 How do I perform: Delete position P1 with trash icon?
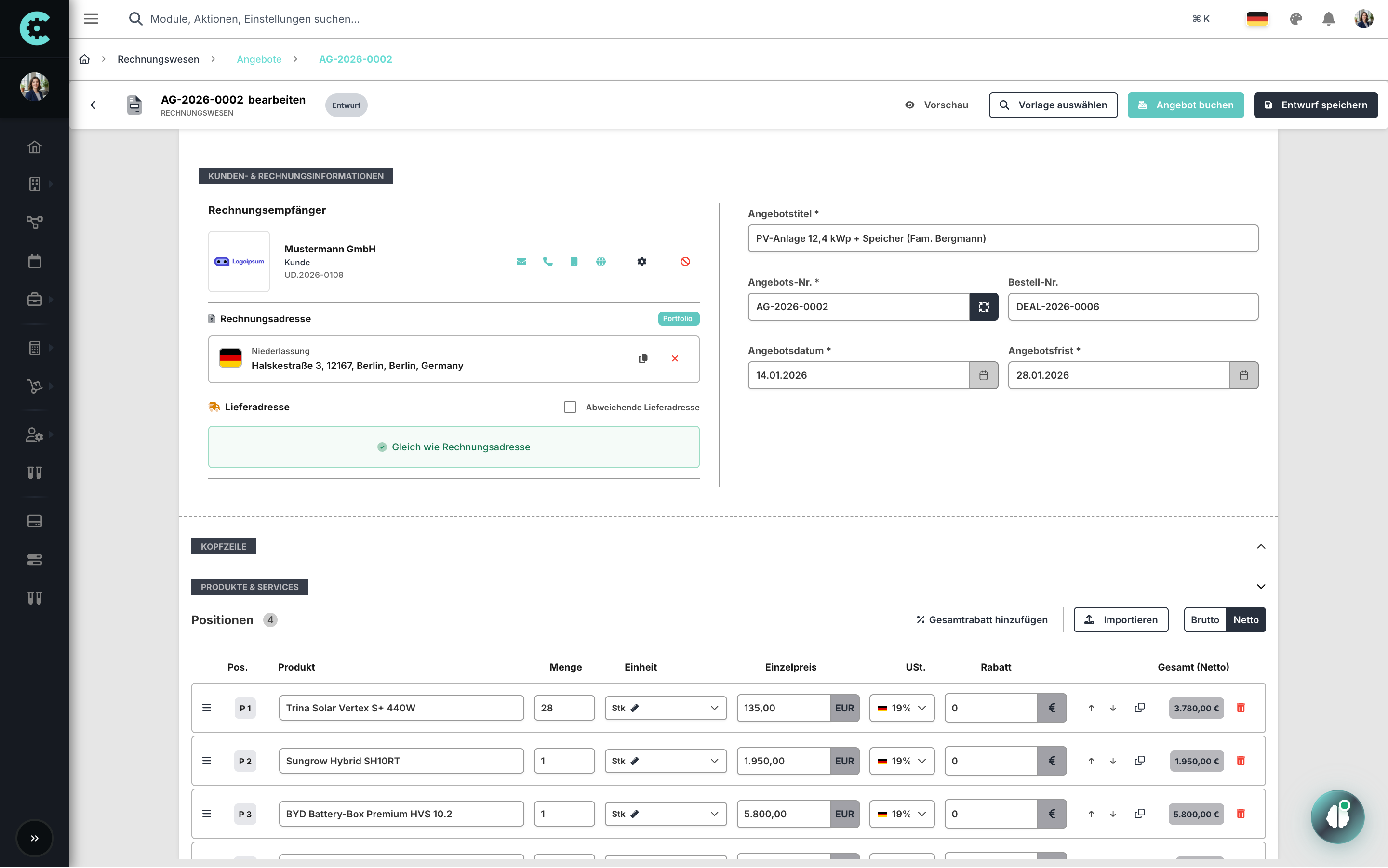point(1241,708)
